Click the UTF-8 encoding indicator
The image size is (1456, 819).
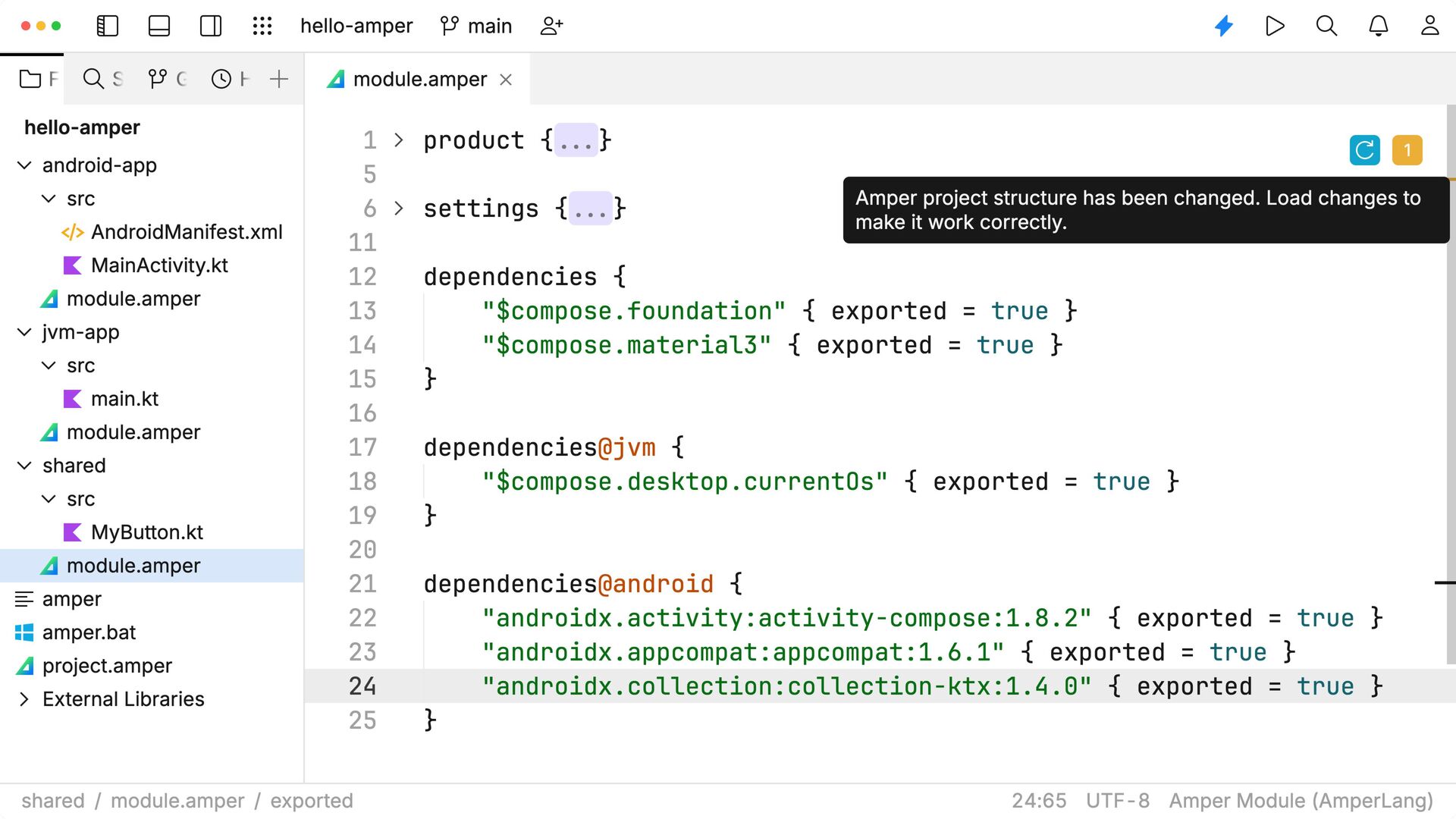pyautogui.click(x=1118, y=801)
